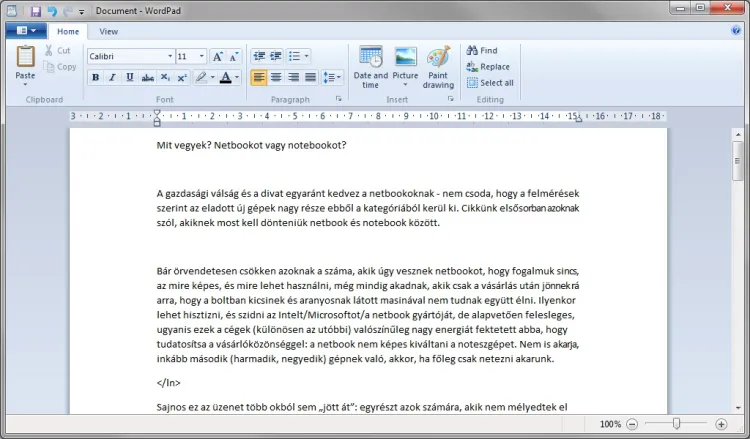Viewport: 750px width, 439px height.
Task: Customize Quick Access Toolbar dropdown
Action: point(82,11)
